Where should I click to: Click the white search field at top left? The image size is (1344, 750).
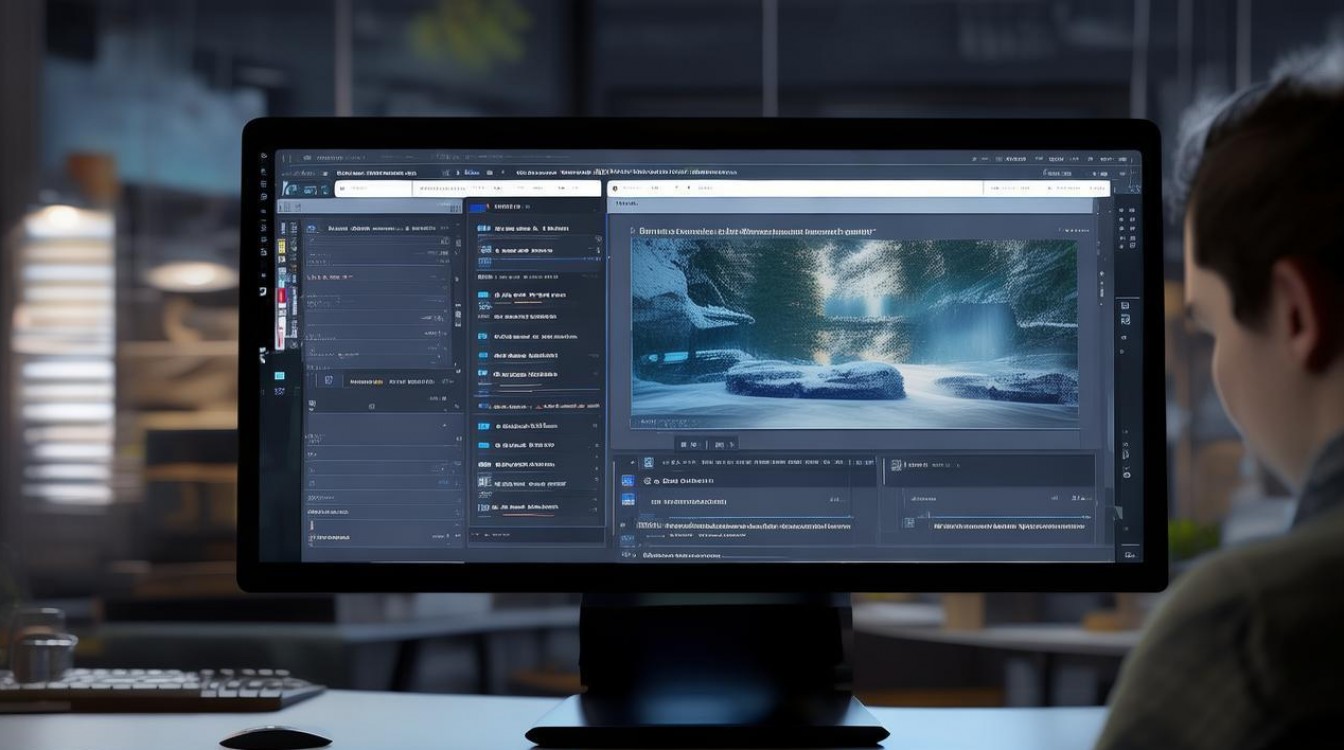372,188
